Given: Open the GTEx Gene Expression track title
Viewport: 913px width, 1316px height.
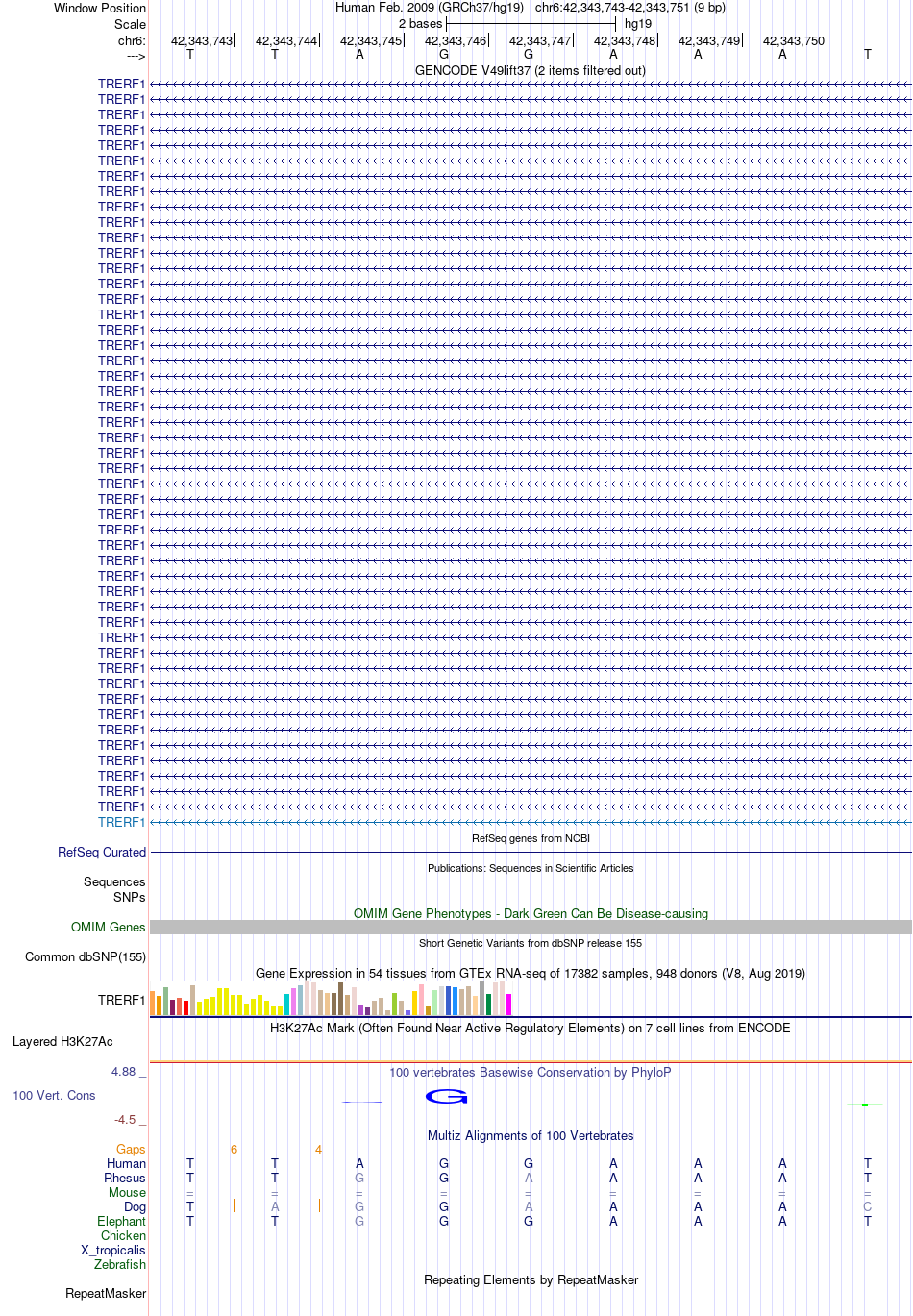Looking at the screenshot, I should (x=531, y=974).
